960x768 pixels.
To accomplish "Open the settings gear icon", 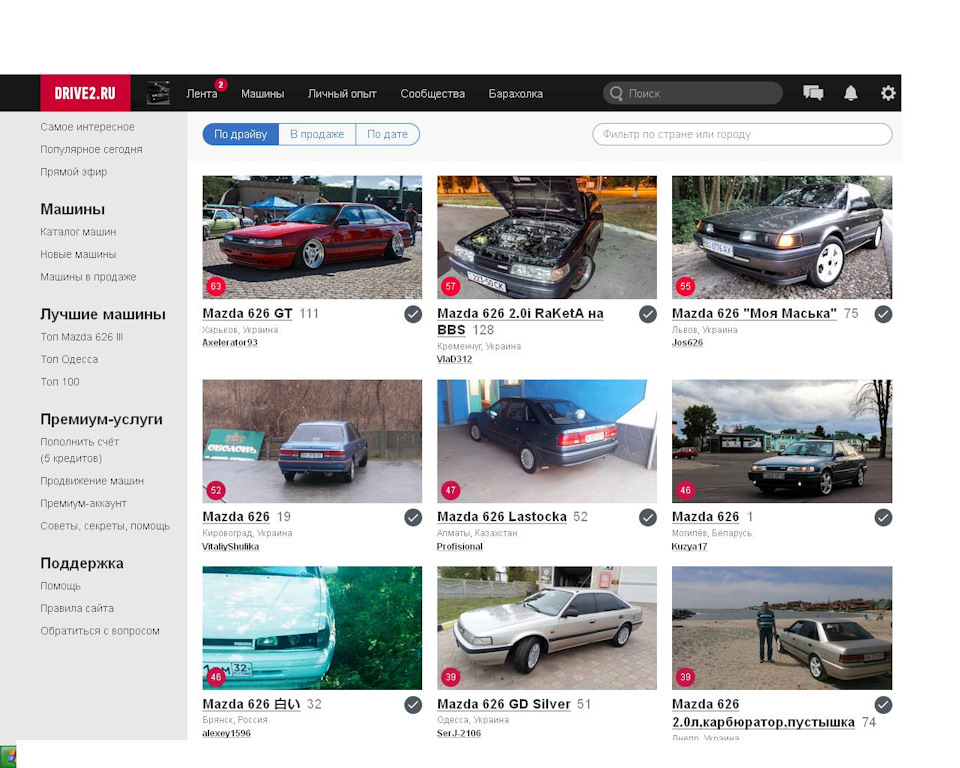I will (888, 93).
